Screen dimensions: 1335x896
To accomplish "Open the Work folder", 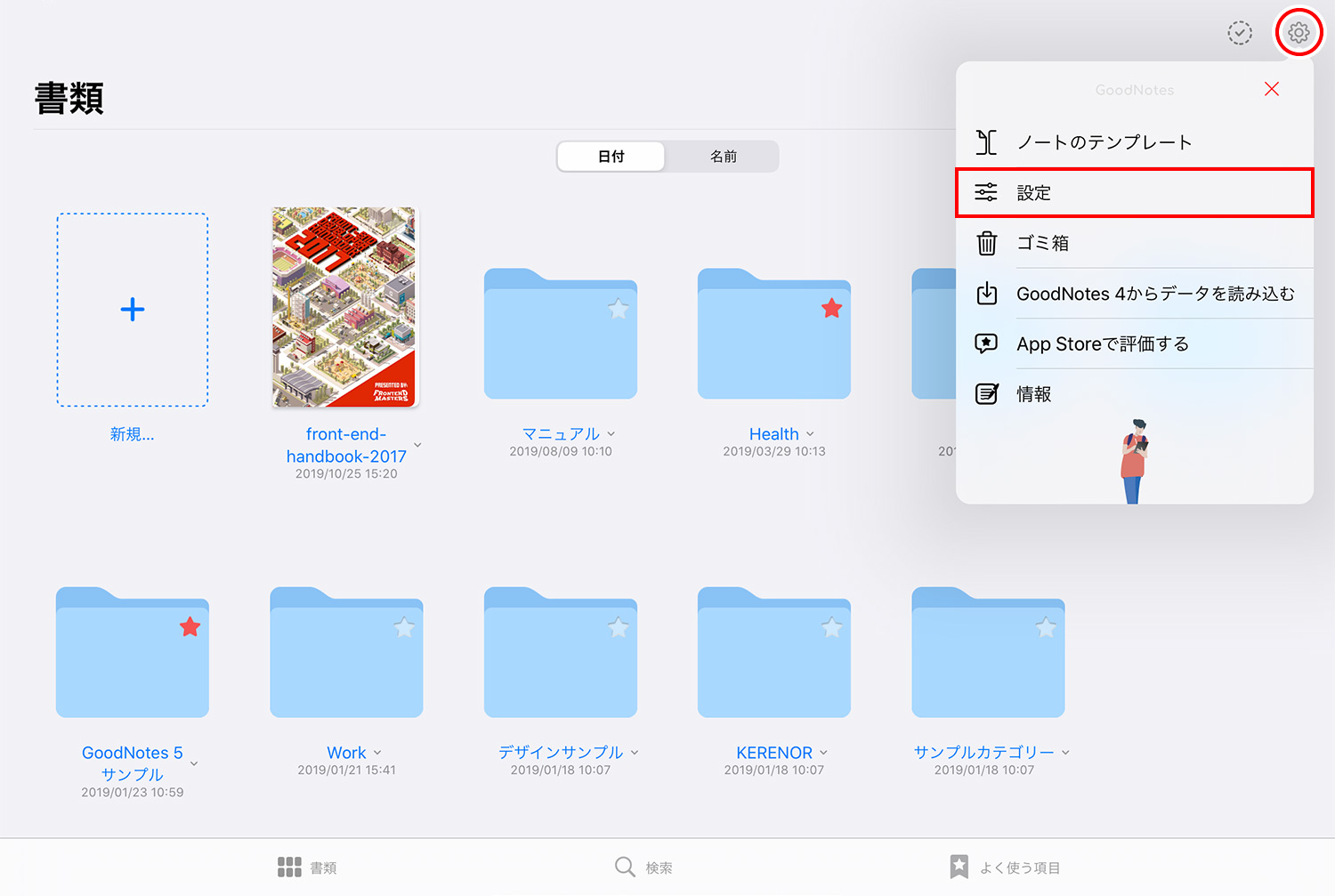I will (346, 652).
